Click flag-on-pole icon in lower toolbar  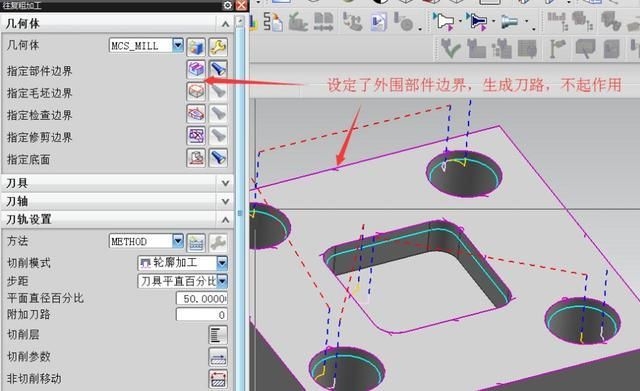(x=557, y=49)
